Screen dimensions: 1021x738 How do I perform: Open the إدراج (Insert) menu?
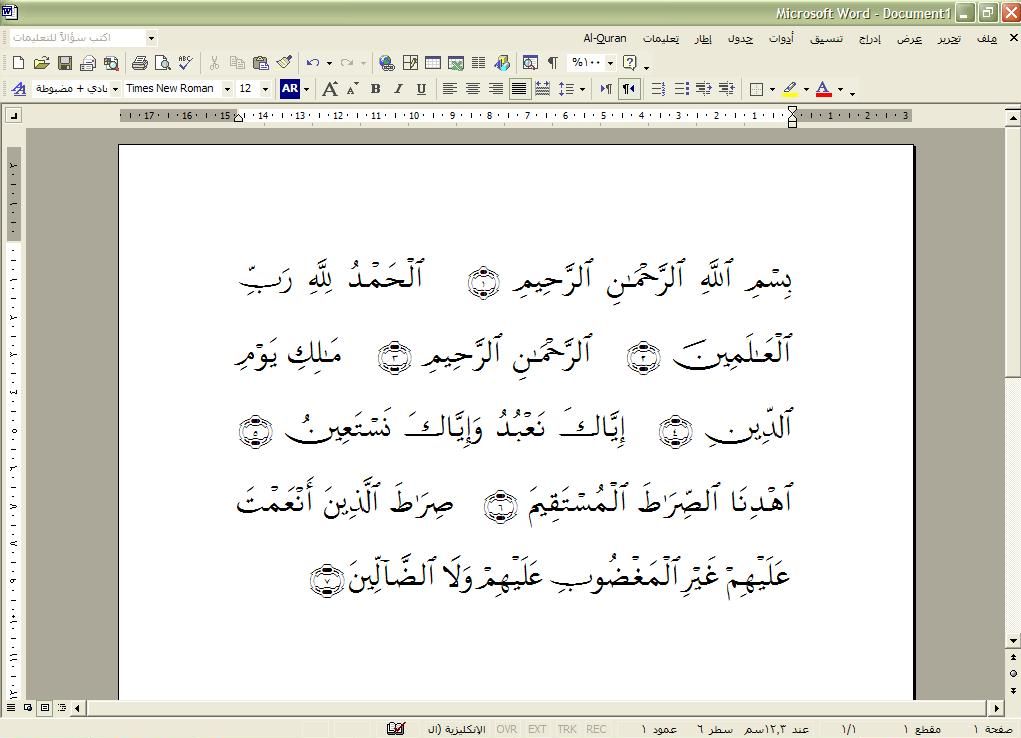869,38
